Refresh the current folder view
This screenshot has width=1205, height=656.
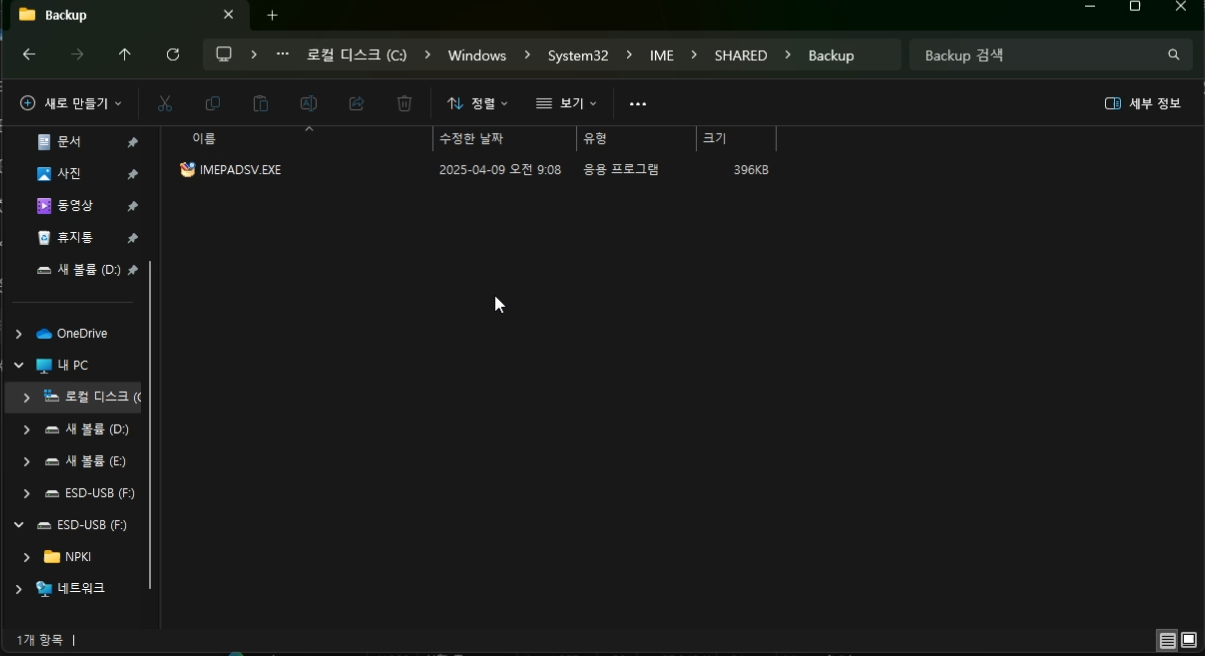tap(173, 55)
